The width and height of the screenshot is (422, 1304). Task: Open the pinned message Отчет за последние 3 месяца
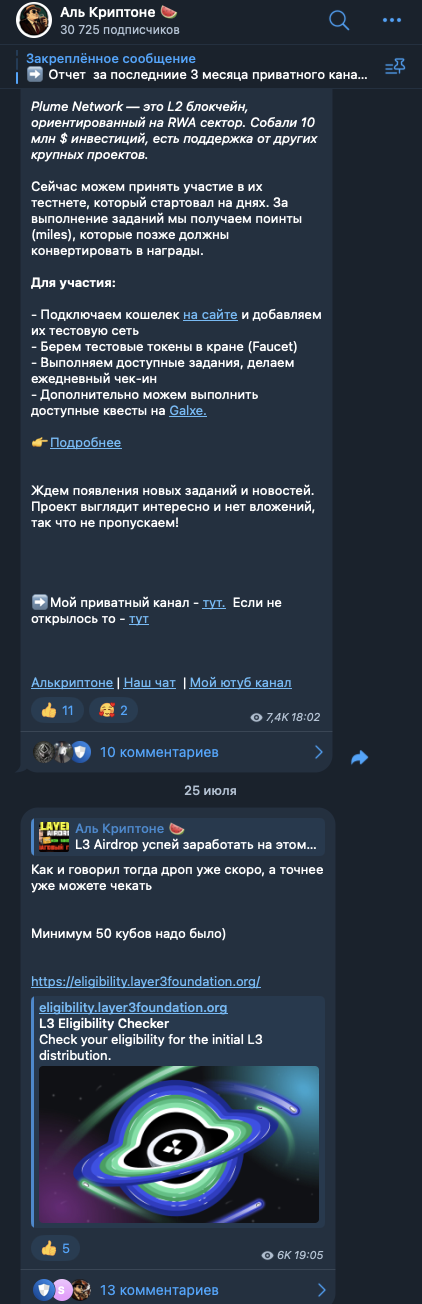[198, 66]
